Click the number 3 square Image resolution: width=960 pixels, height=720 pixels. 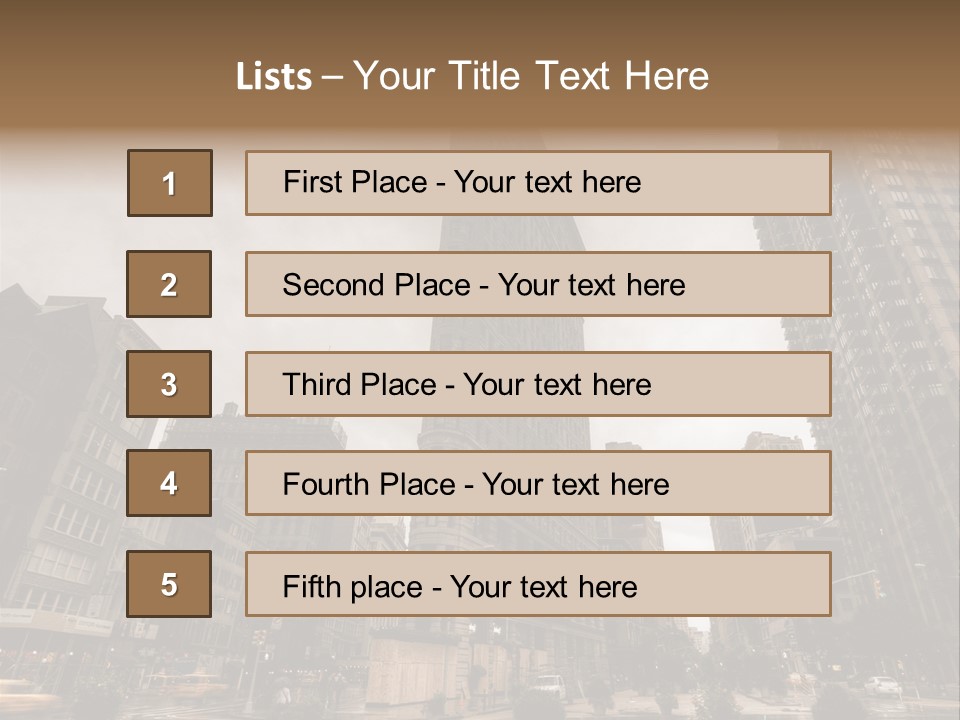169,384
